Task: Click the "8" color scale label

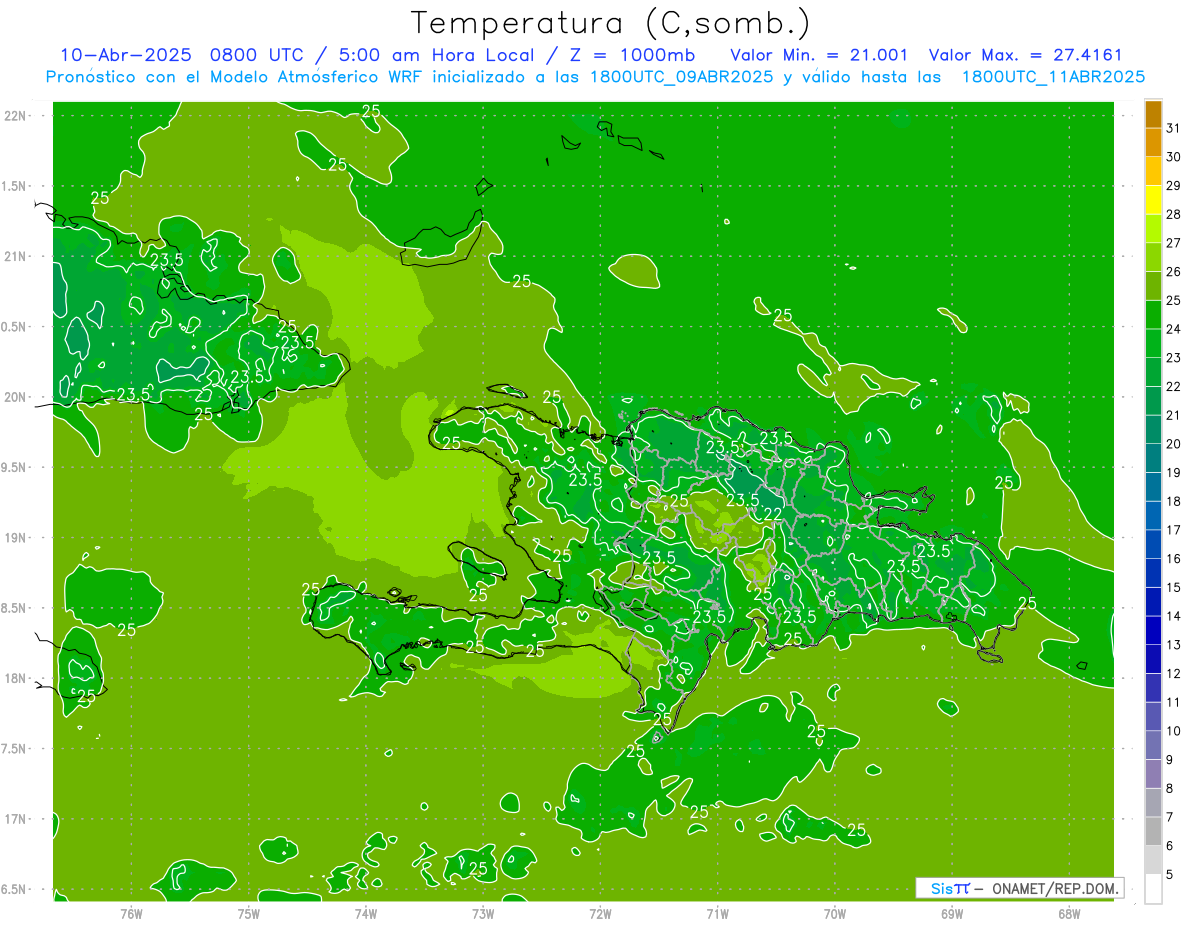Action: click(1170, 788)
